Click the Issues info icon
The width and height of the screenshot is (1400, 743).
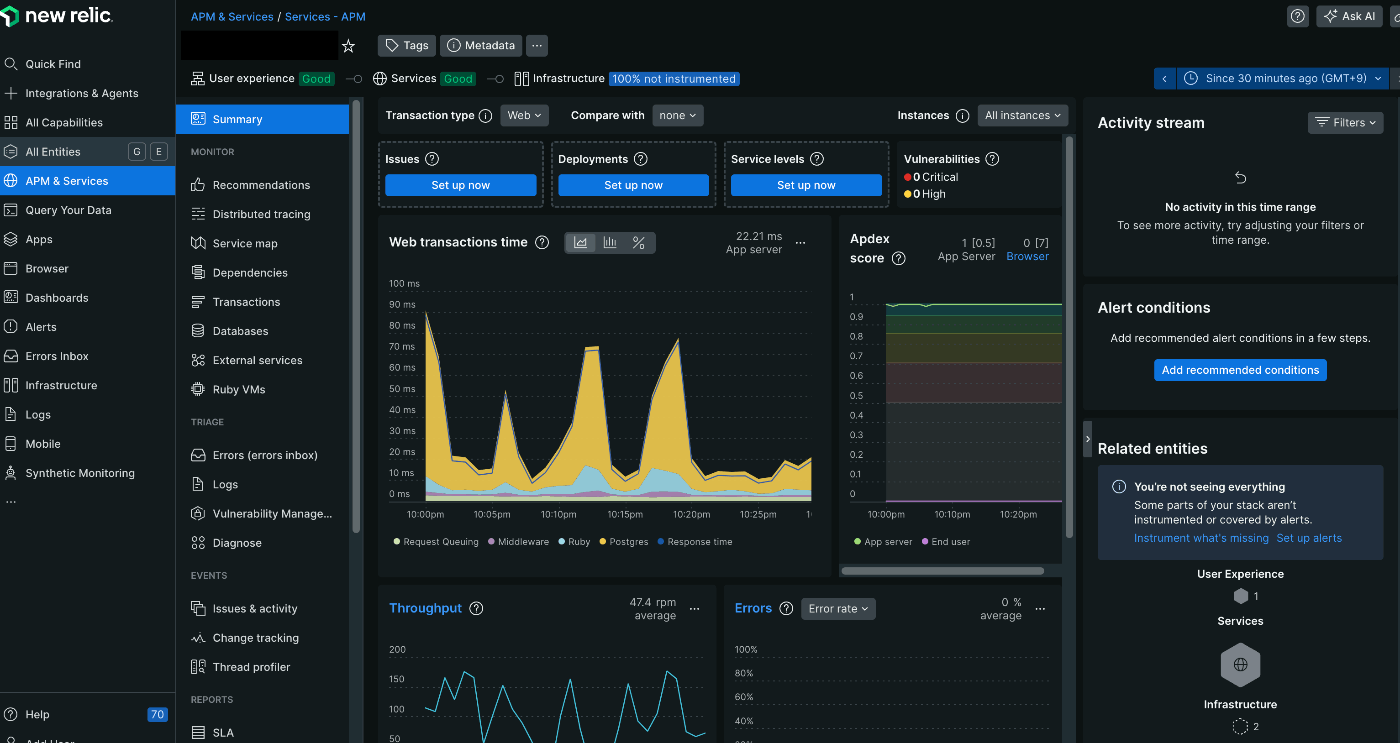pos(432,159)
